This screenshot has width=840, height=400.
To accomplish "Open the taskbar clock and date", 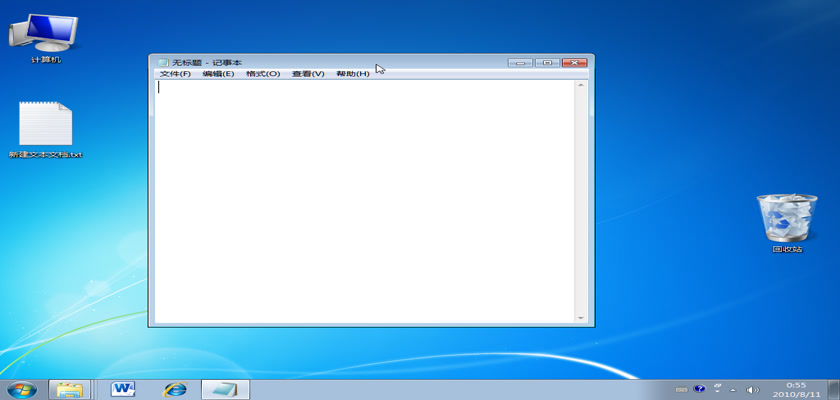I will 795,388.
